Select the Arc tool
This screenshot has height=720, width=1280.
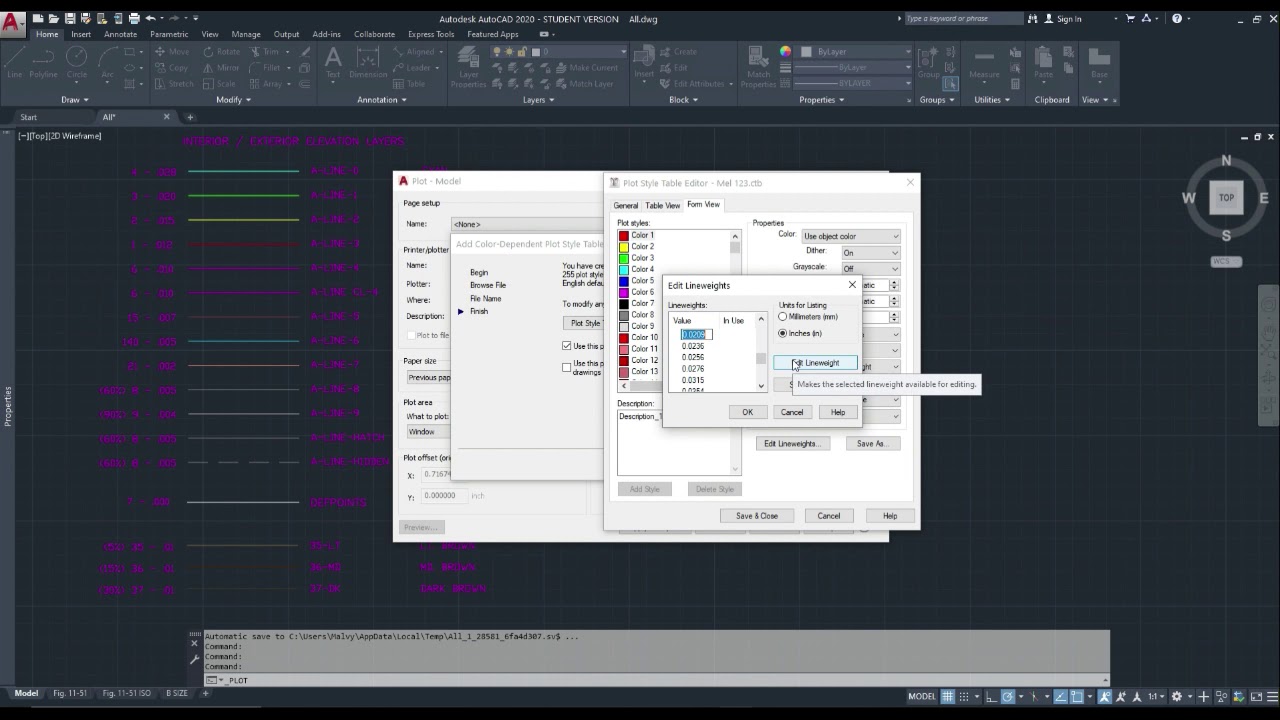pyautogui.click(x=107, y=60)
